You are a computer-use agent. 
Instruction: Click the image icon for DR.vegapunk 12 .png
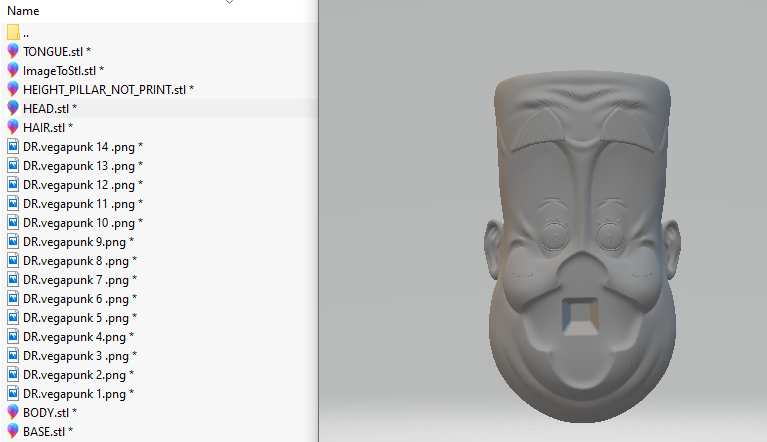tap(13, 184)
